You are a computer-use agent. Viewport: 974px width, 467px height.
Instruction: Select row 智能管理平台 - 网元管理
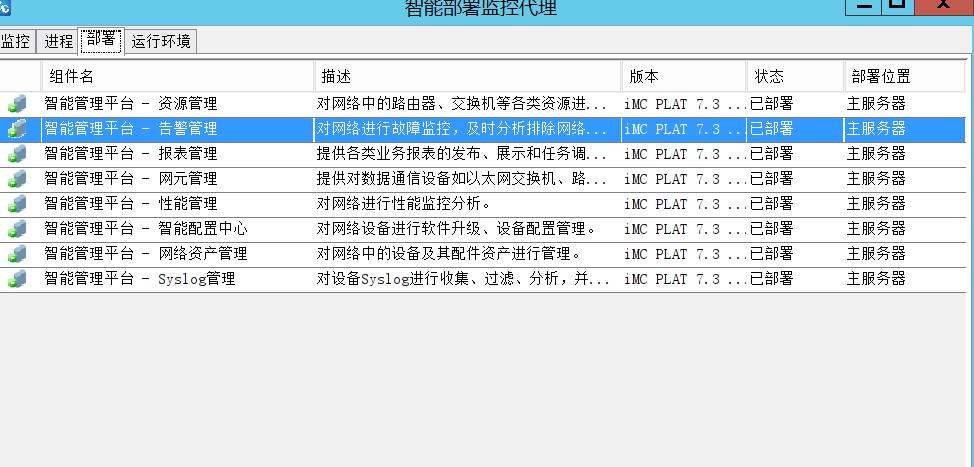(x=483, y=179)
